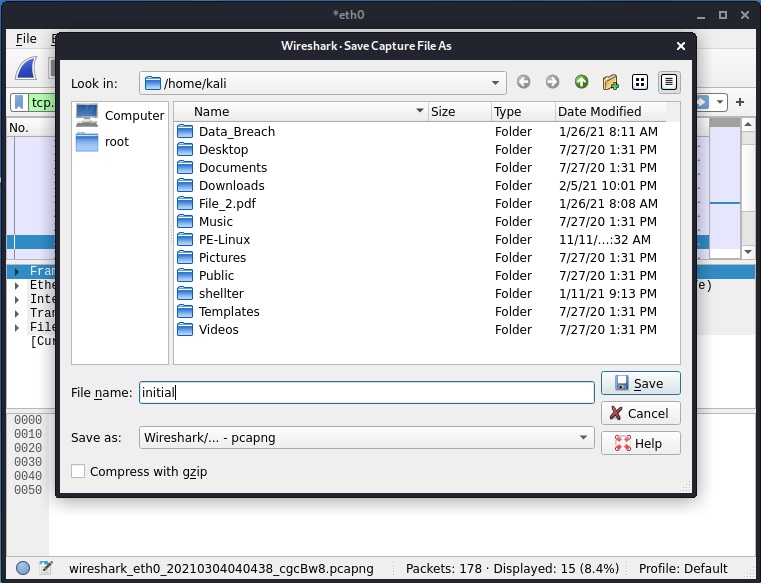Click the expert information circle in status bar
The width and height of the screenshot is (761, 583).
point(23,567)
